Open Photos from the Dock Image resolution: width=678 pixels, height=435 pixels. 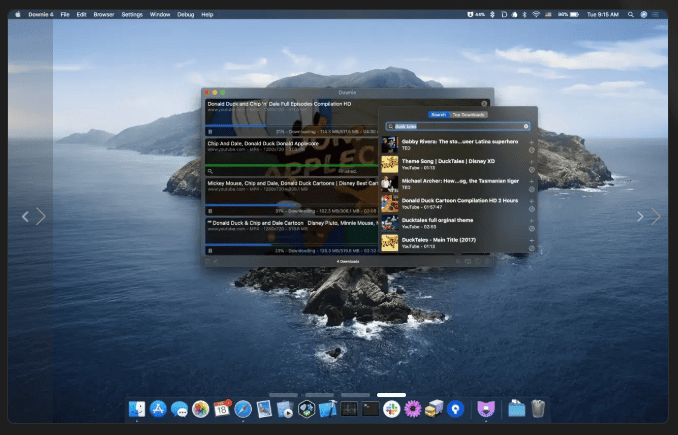point(201,409)
